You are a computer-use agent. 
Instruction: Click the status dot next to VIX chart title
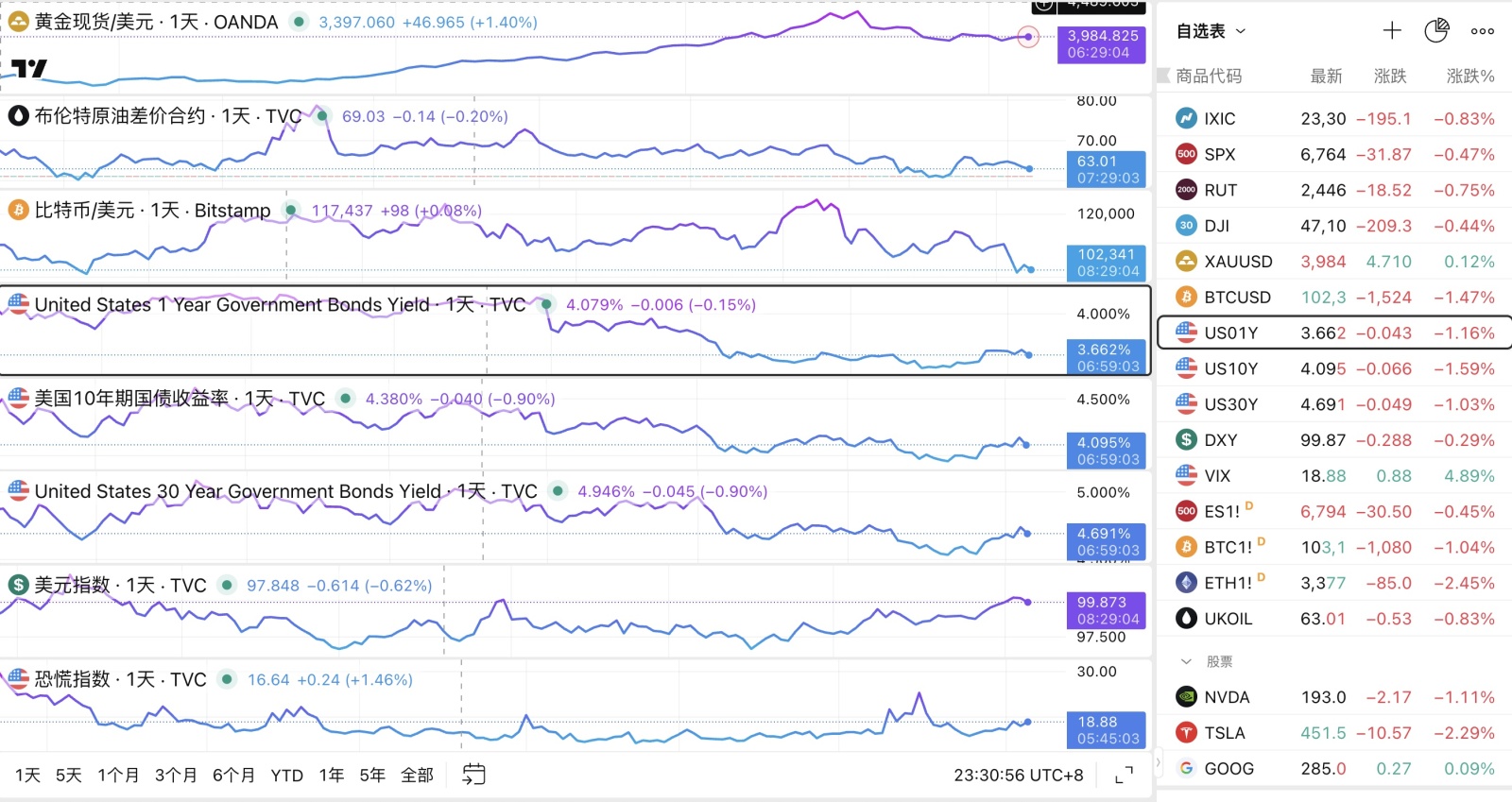[227, 678]
